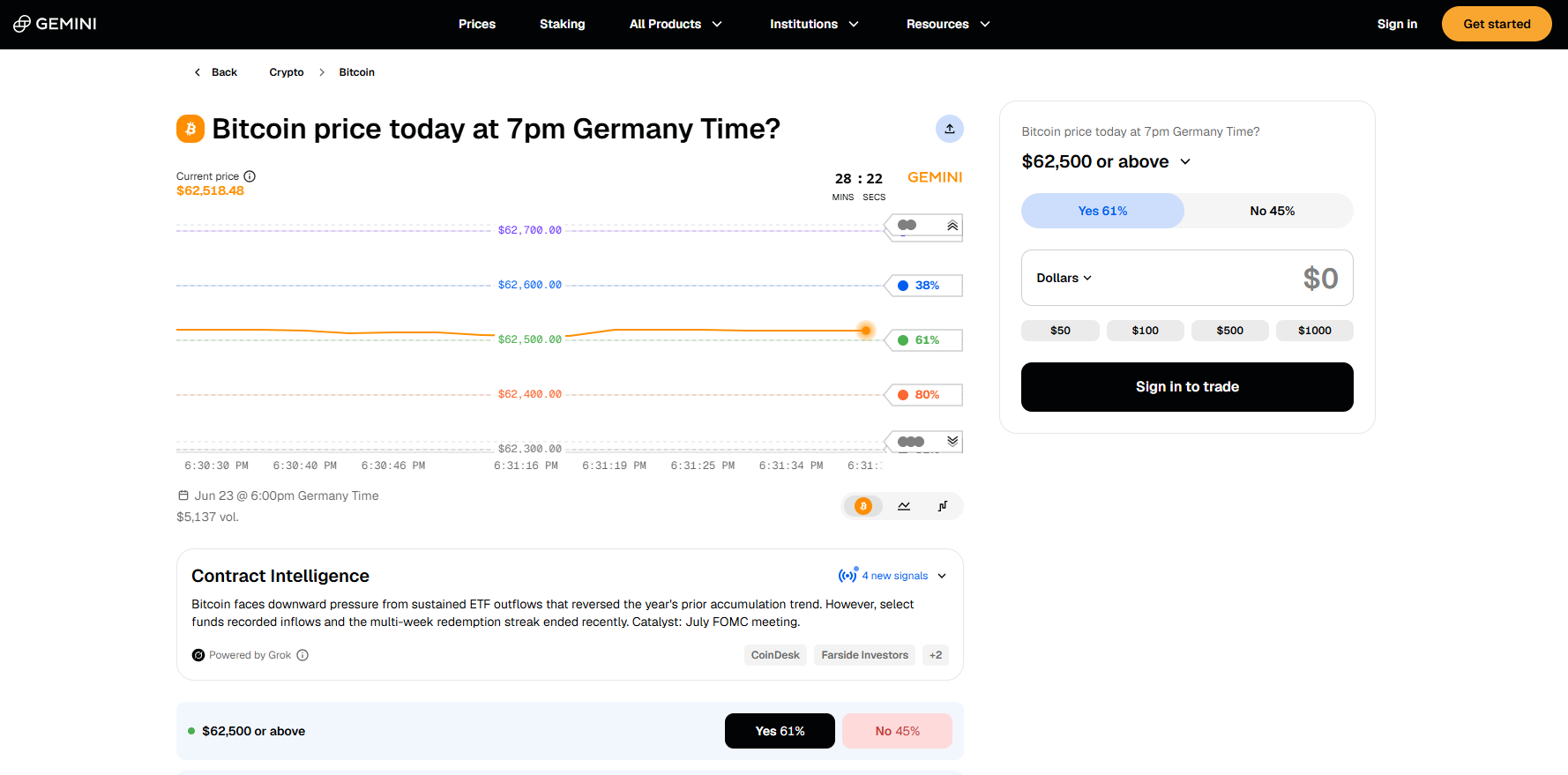
Task: Open the Dollars currency dropdown
Action: pos(1064,278)
